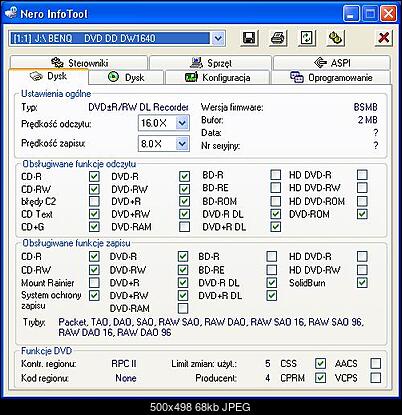The image size is (402, 415).
Task: Toggle CD Text read checkbox
Action: (94, 214)
